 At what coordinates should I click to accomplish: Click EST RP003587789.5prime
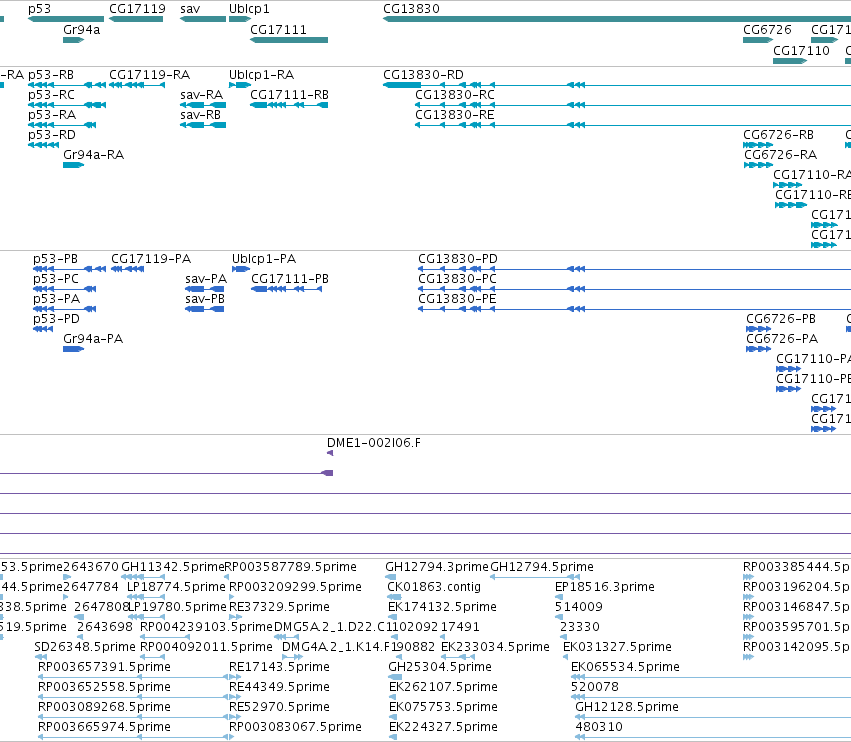point(290,567)
